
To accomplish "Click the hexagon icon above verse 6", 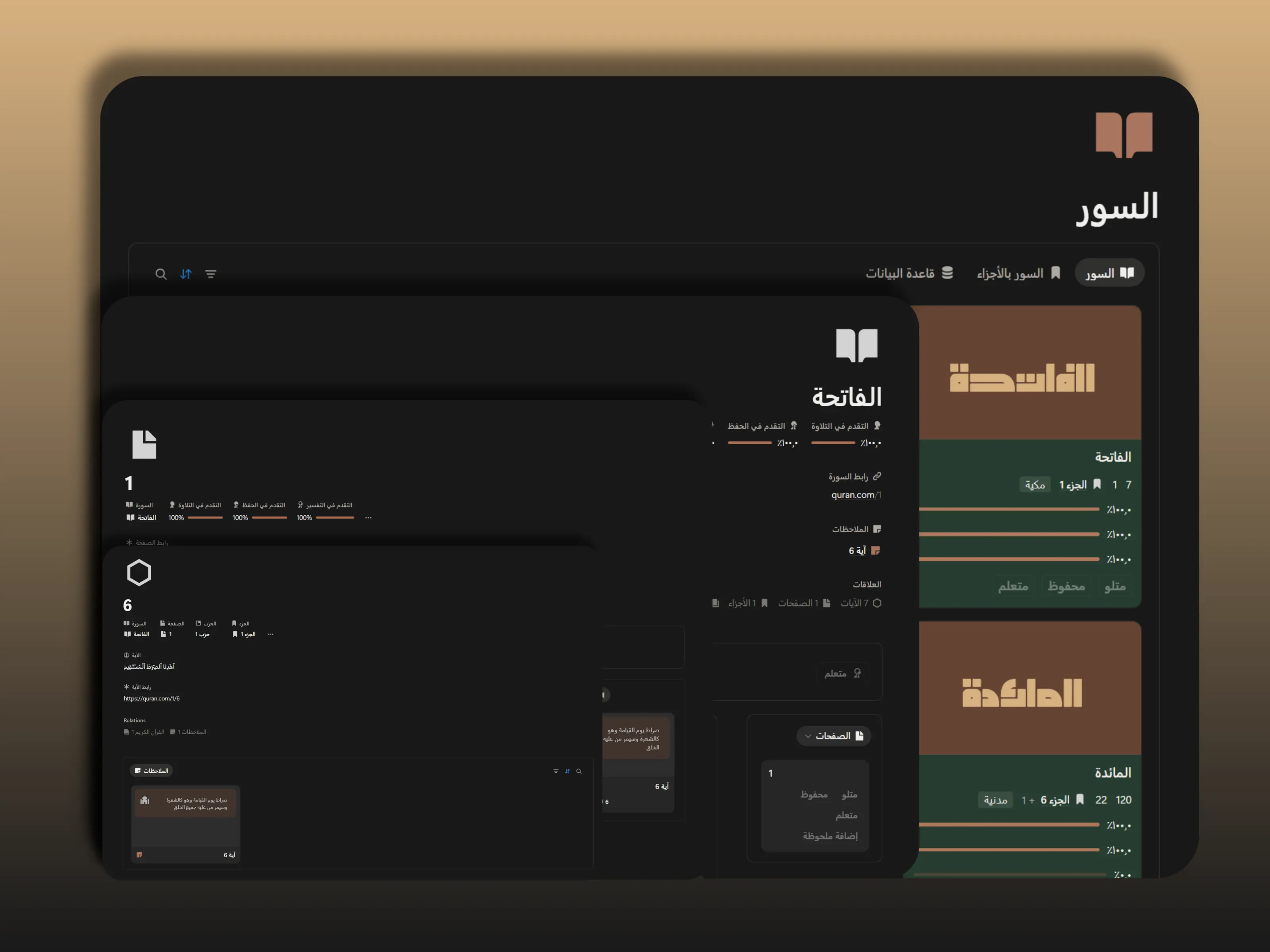I will pos(139,573).
